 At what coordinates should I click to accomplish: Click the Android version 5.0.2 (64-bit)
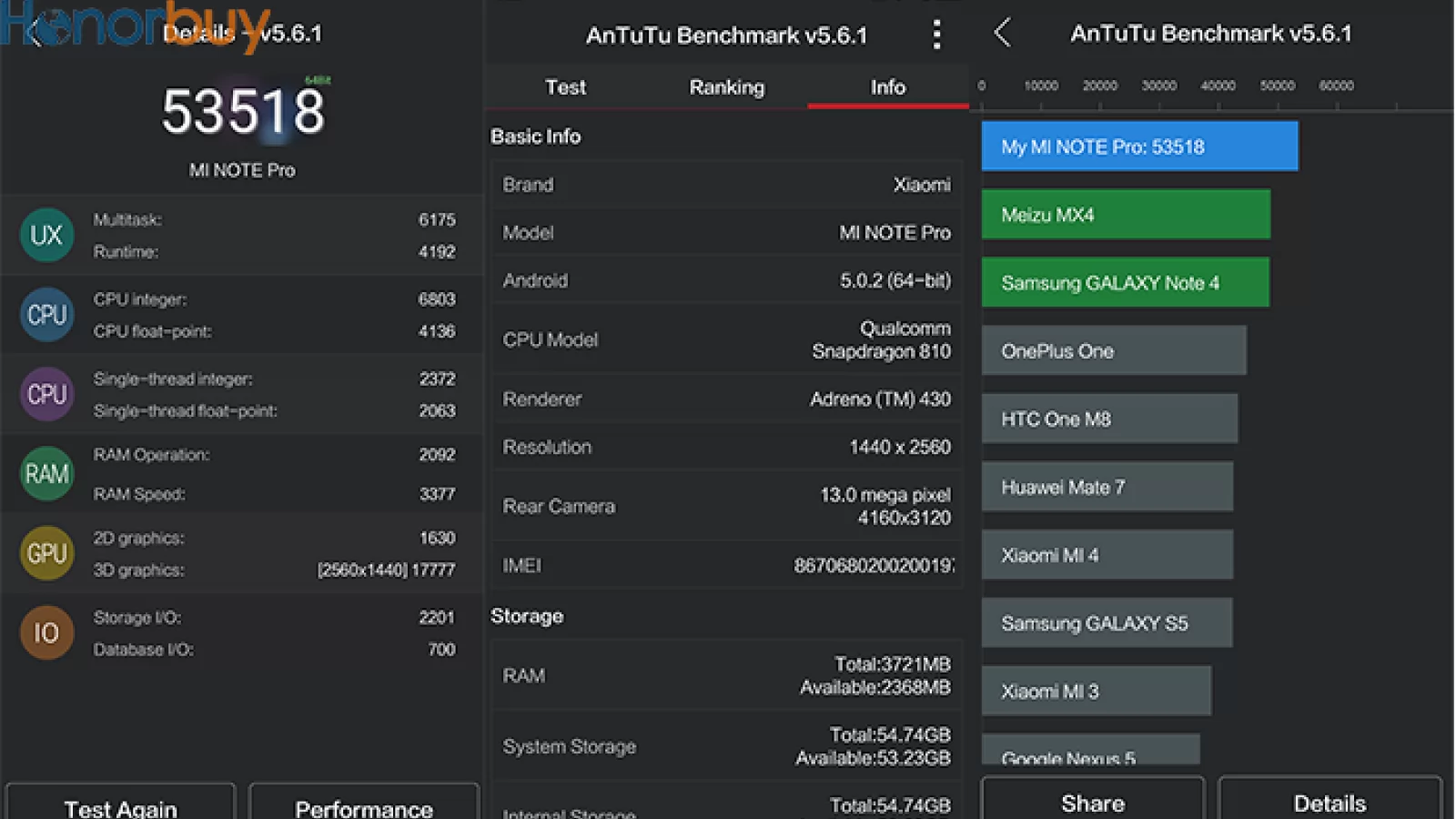(x=895, y=280)
